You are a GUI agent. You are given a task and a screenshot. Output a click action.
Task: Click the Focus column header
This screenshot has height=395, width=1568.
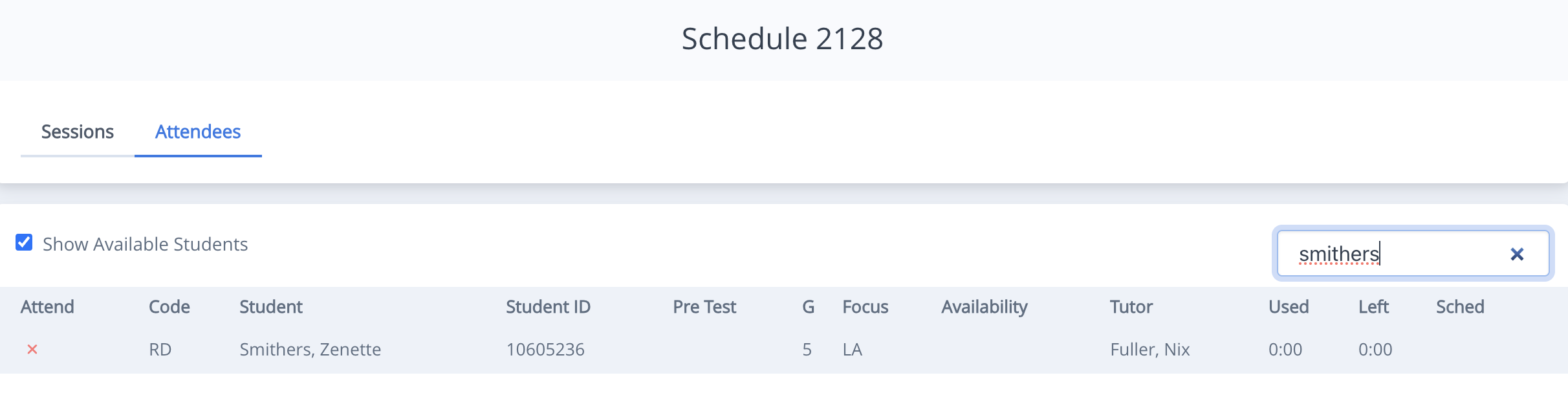click(x=865, y=307)
